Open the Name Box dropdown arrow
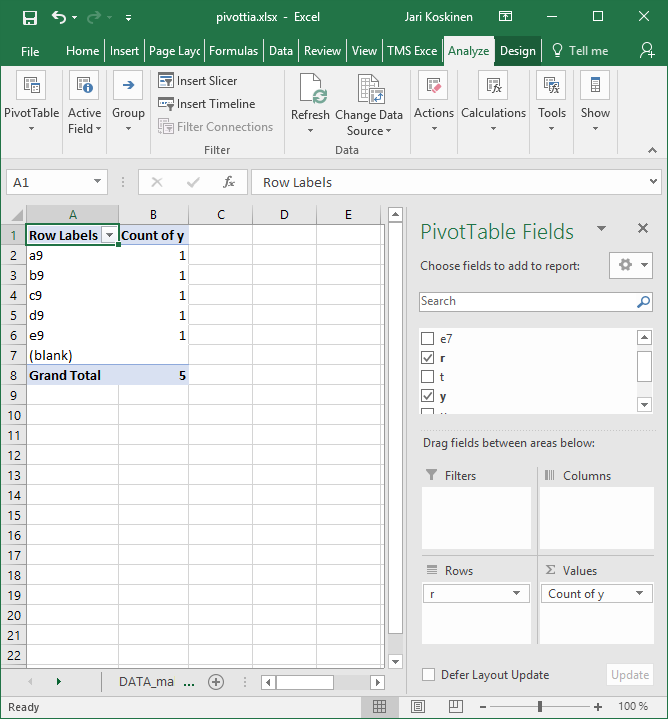This screenshot has height=719, width=668. 98,182
